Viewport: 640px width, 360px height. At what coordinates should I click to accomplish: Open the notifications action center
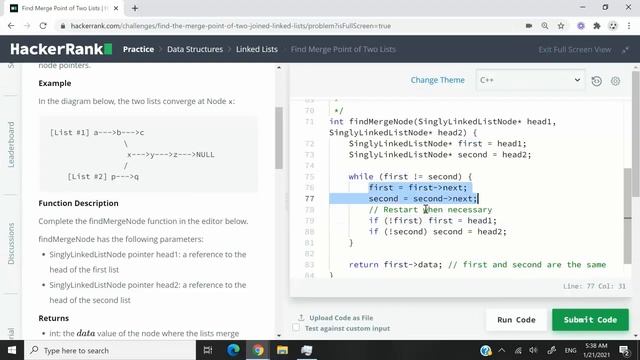point(624,351)
